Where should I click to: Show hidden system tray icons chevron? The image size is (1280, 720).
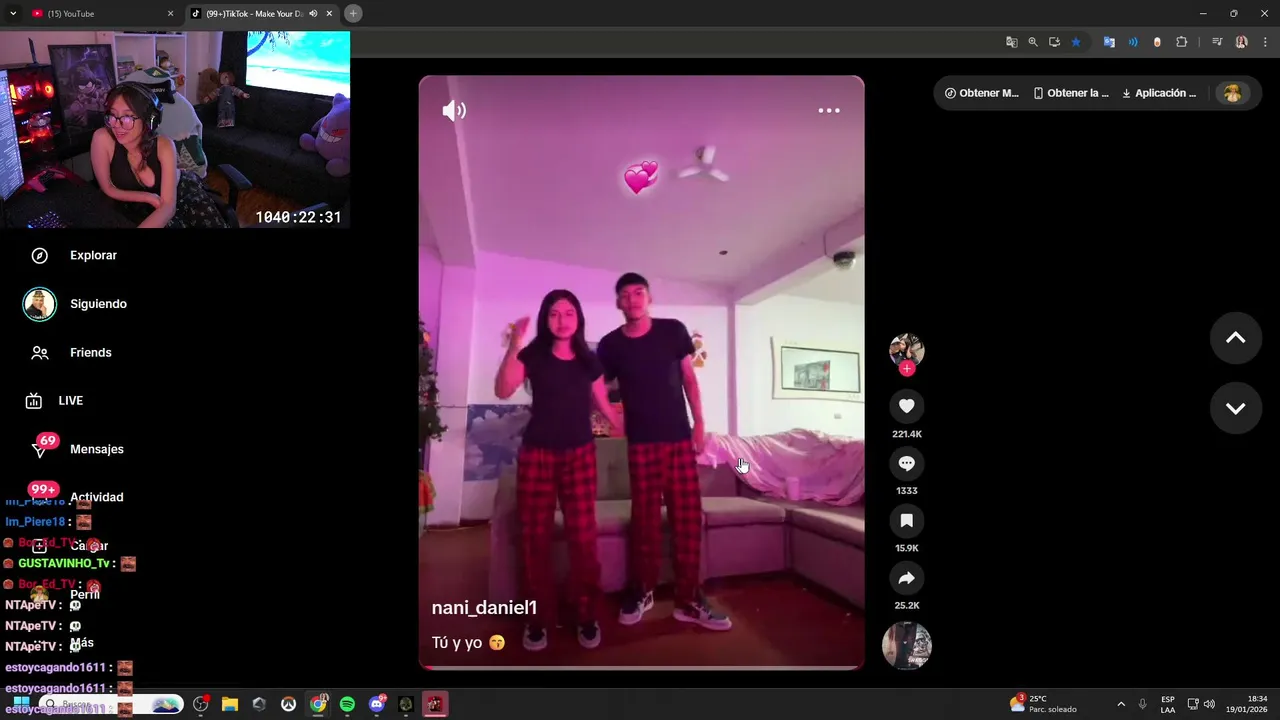1121,704
